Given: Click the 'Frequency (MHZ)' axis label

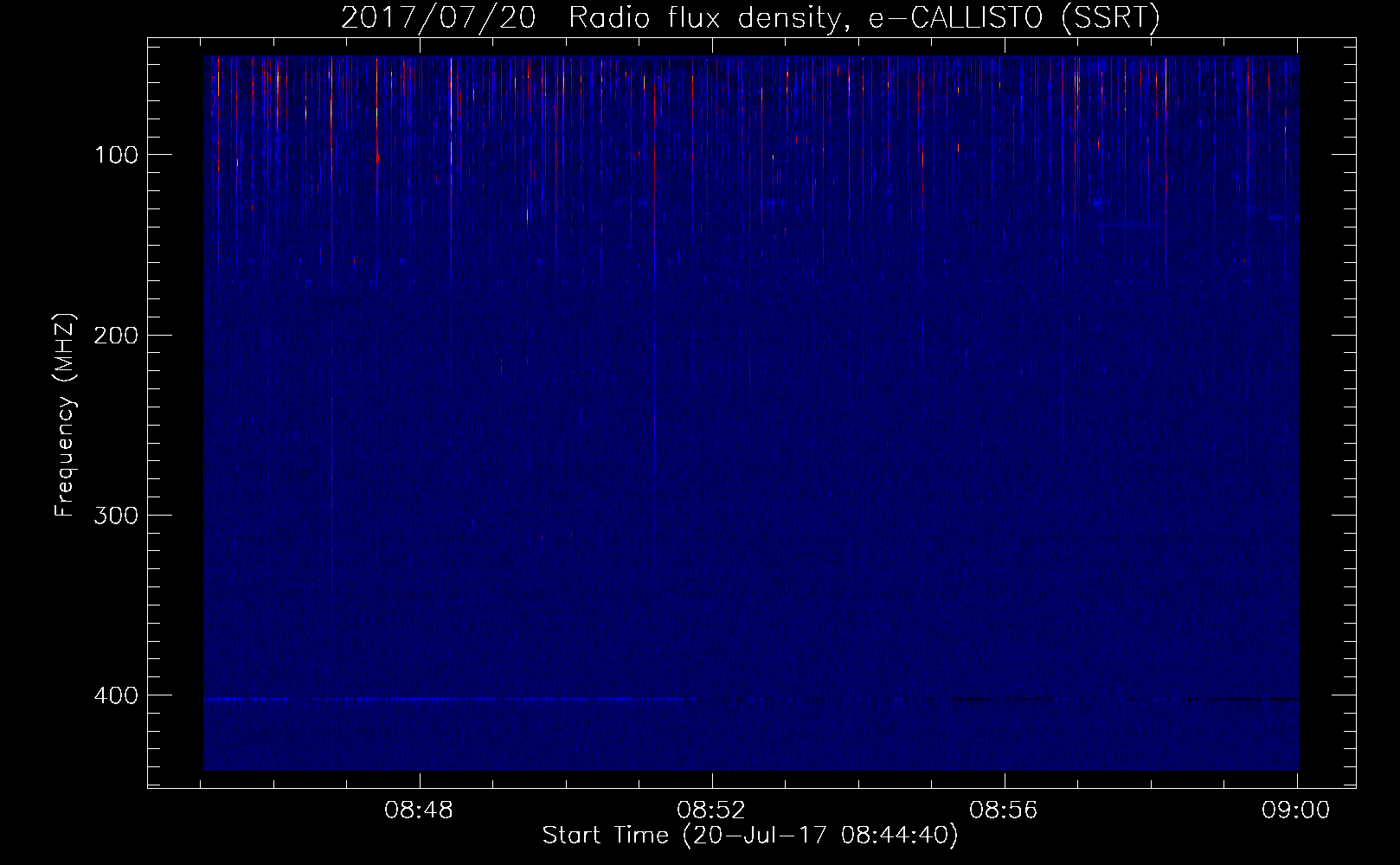Looking at the screenshot, I should pyautogui.click(x=65, y=414).
